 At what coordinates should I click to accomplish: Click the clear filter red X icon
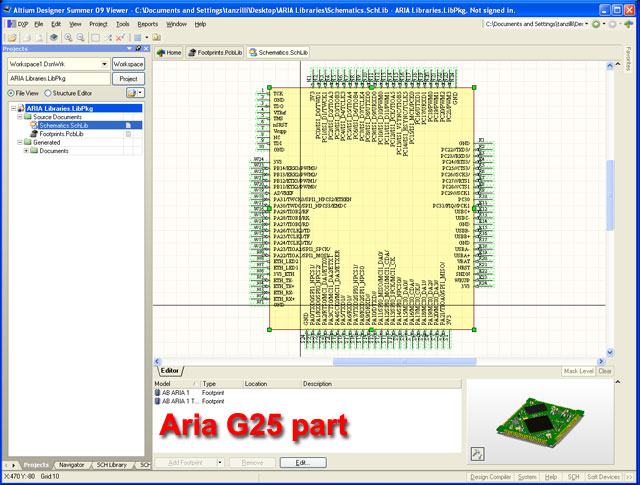(x=120, y=38)
